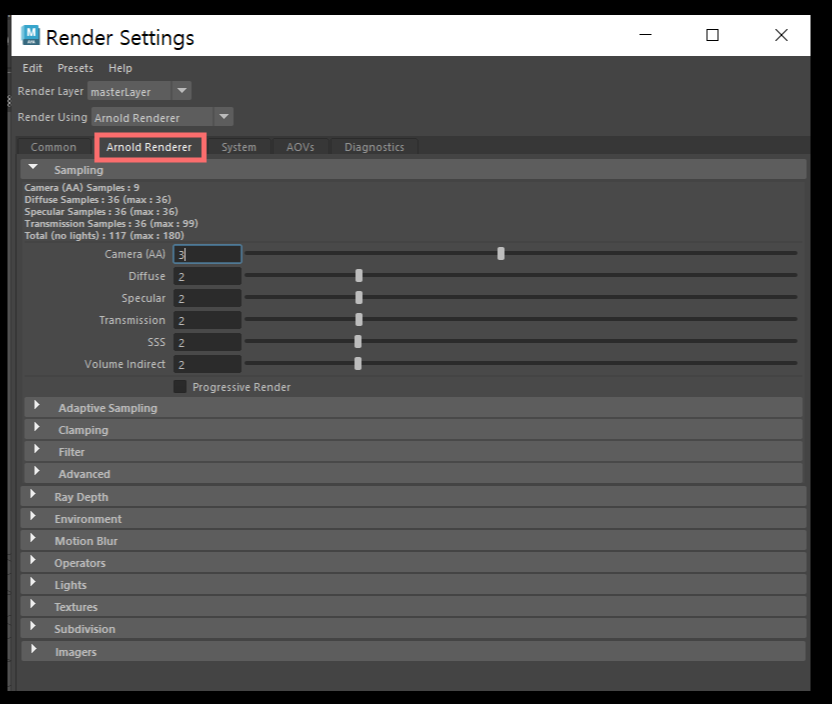Expand the Motion Blur section
The width and height of the screenshot is (832, 704).
click(413, 541)
